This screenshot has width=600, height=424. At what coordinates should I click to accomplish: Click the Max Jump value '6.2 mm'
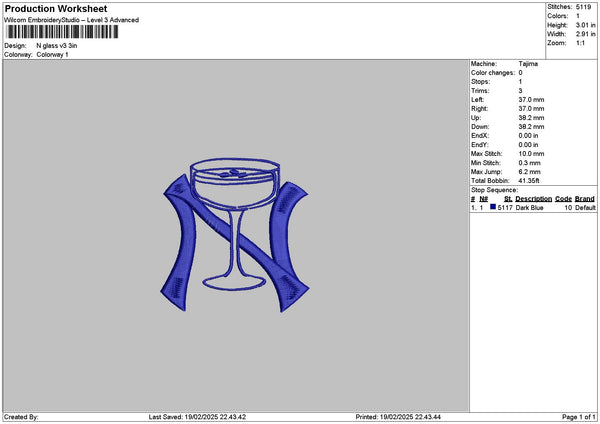coord(530,172)
